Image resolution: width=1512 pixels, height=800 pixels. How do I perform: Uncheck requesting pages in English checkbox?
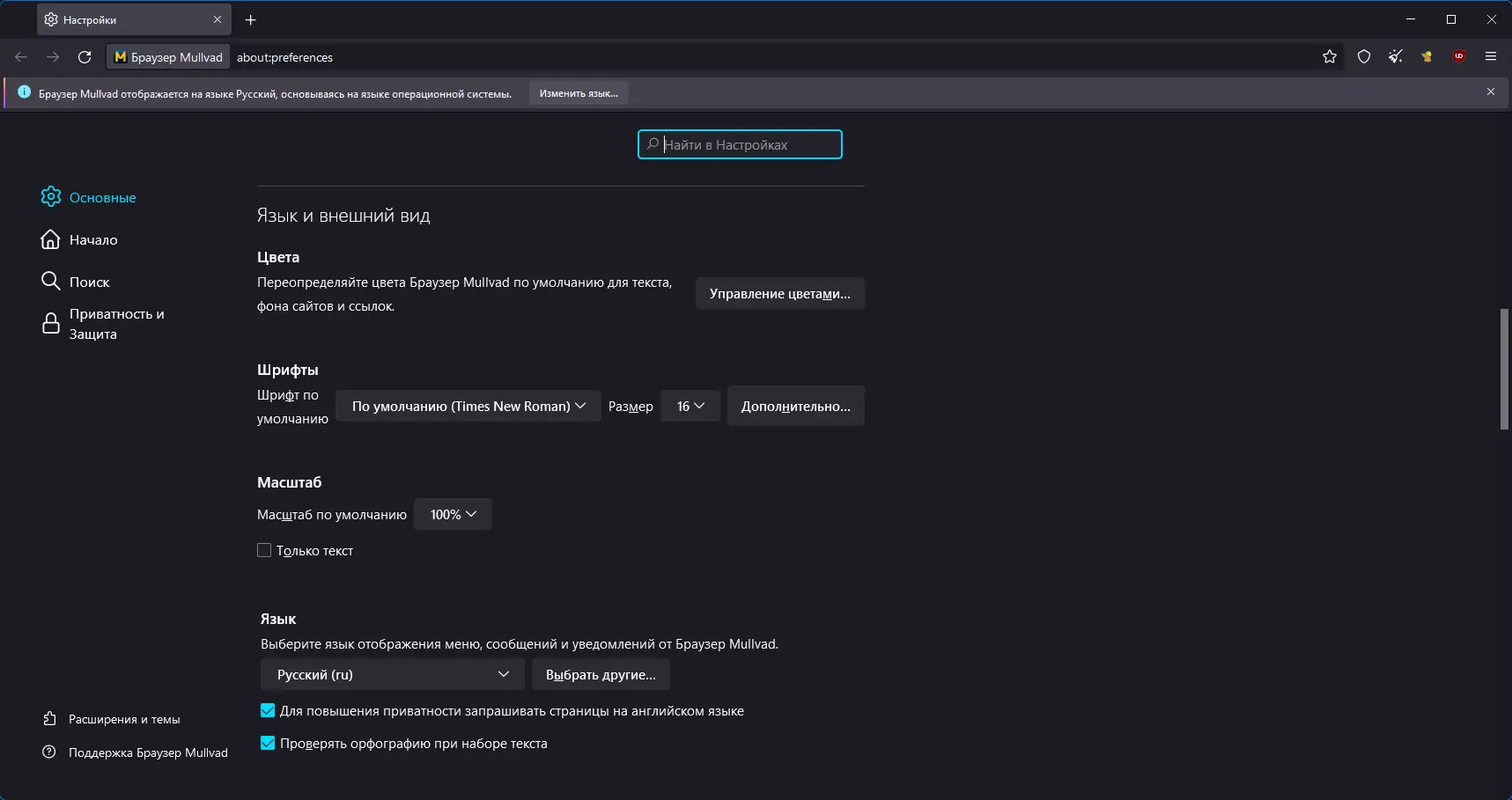tap(268, 711)
